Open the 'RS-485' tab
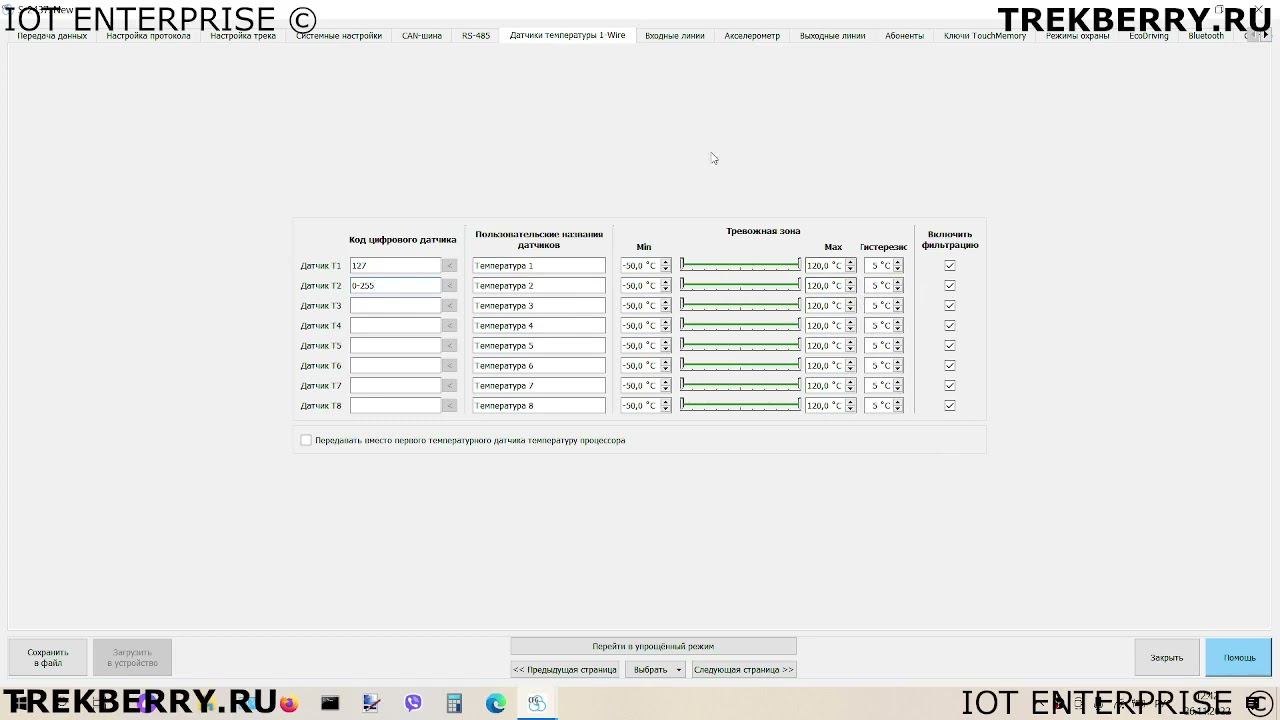The height and width of the screenshot is (720, 1280). [476, 36]
